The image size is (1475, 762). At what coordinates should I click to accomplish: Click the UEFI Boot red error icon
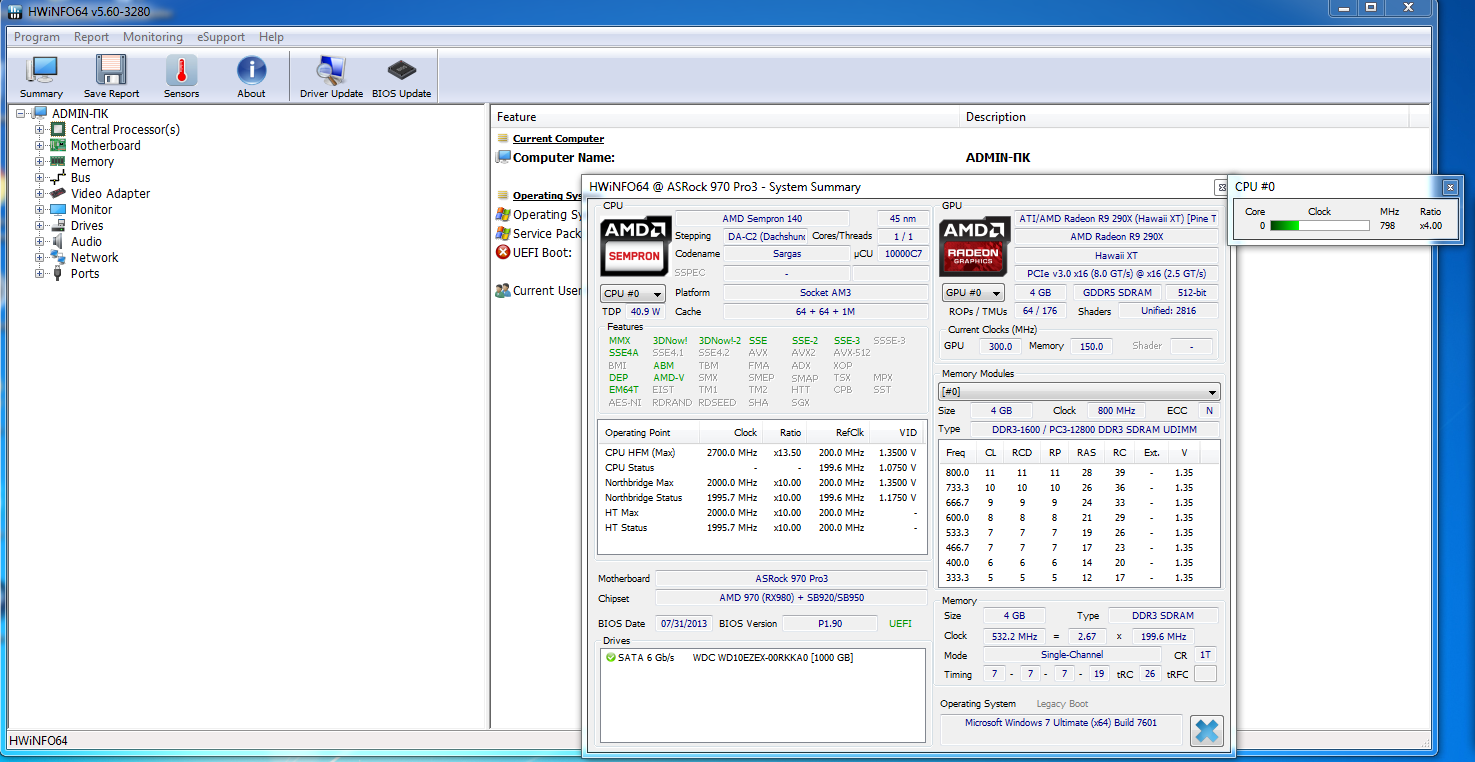503,252
